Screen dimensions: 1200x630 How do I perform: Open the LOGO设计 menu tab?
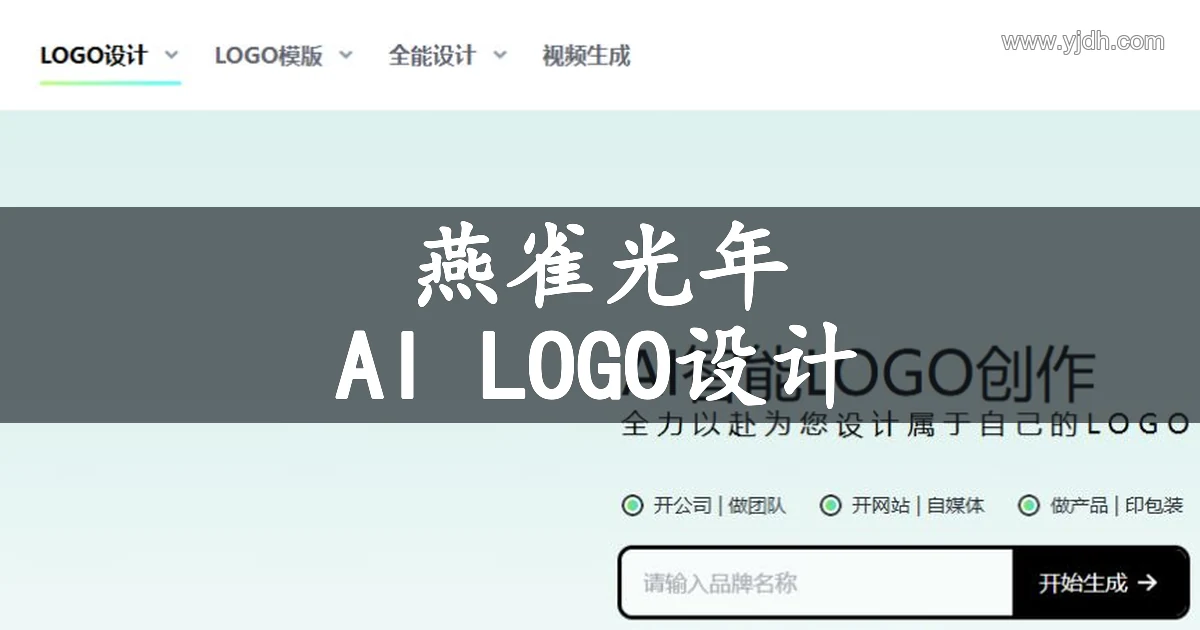click(x=94, y=55)
